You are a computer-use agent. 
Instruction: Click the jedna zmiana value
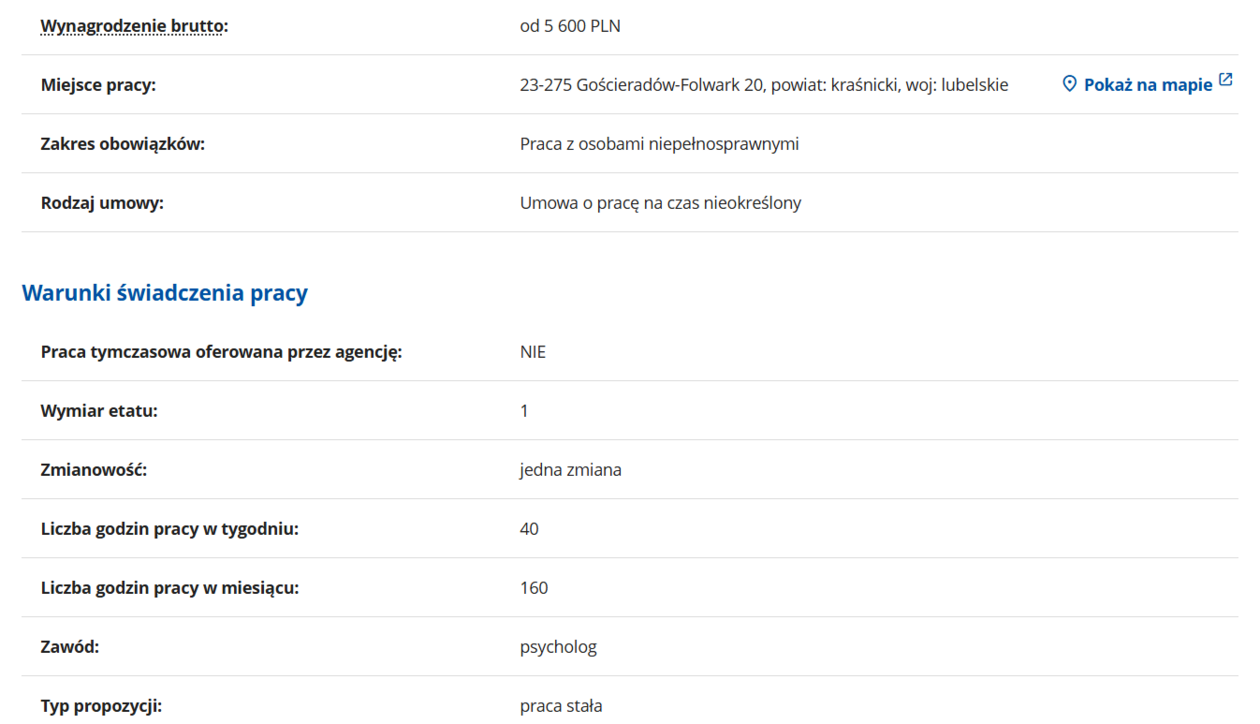coord(570,470)
